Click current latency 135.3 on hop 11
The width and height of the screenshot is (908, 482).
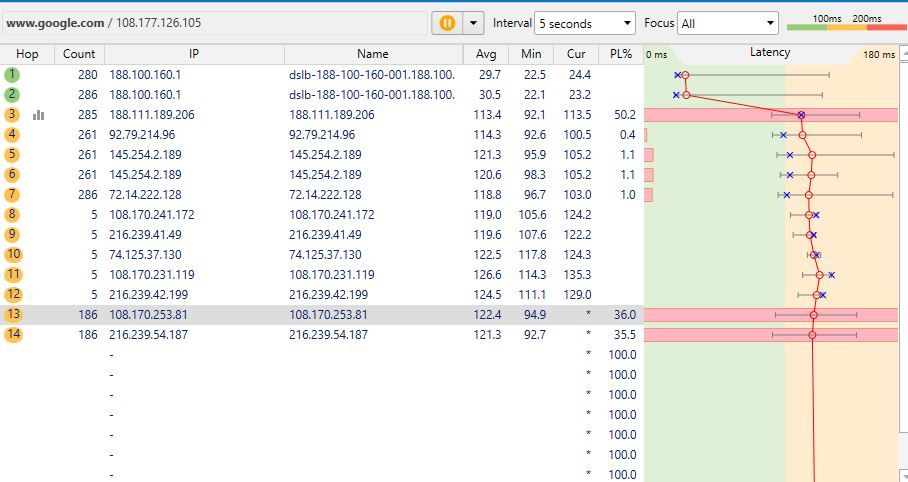[577, 275]
